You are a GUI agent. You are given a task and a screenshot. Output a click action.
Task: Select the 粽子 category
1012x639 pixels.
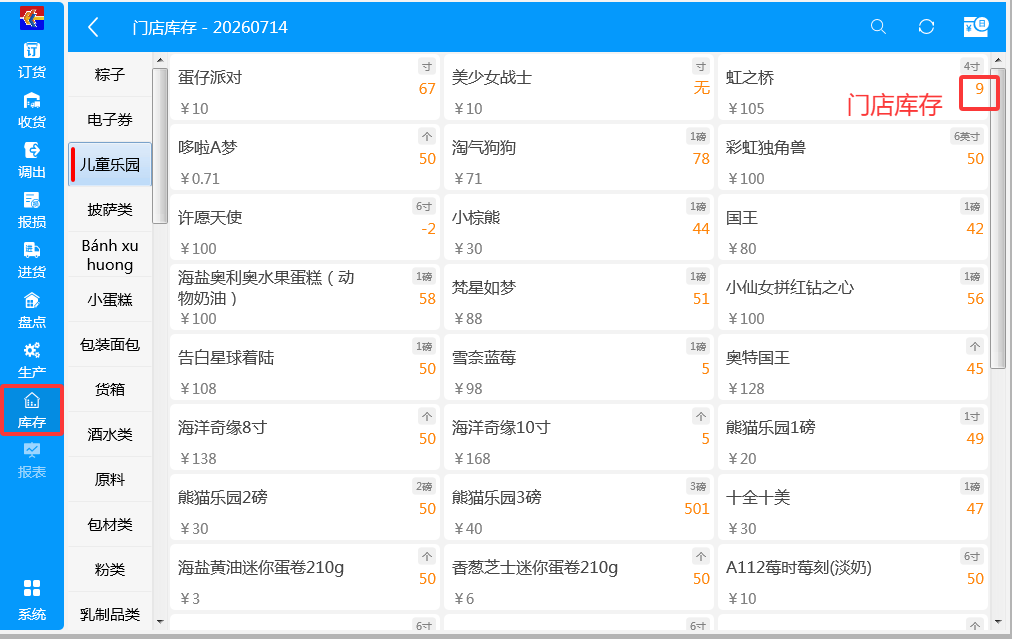(110, 74)
